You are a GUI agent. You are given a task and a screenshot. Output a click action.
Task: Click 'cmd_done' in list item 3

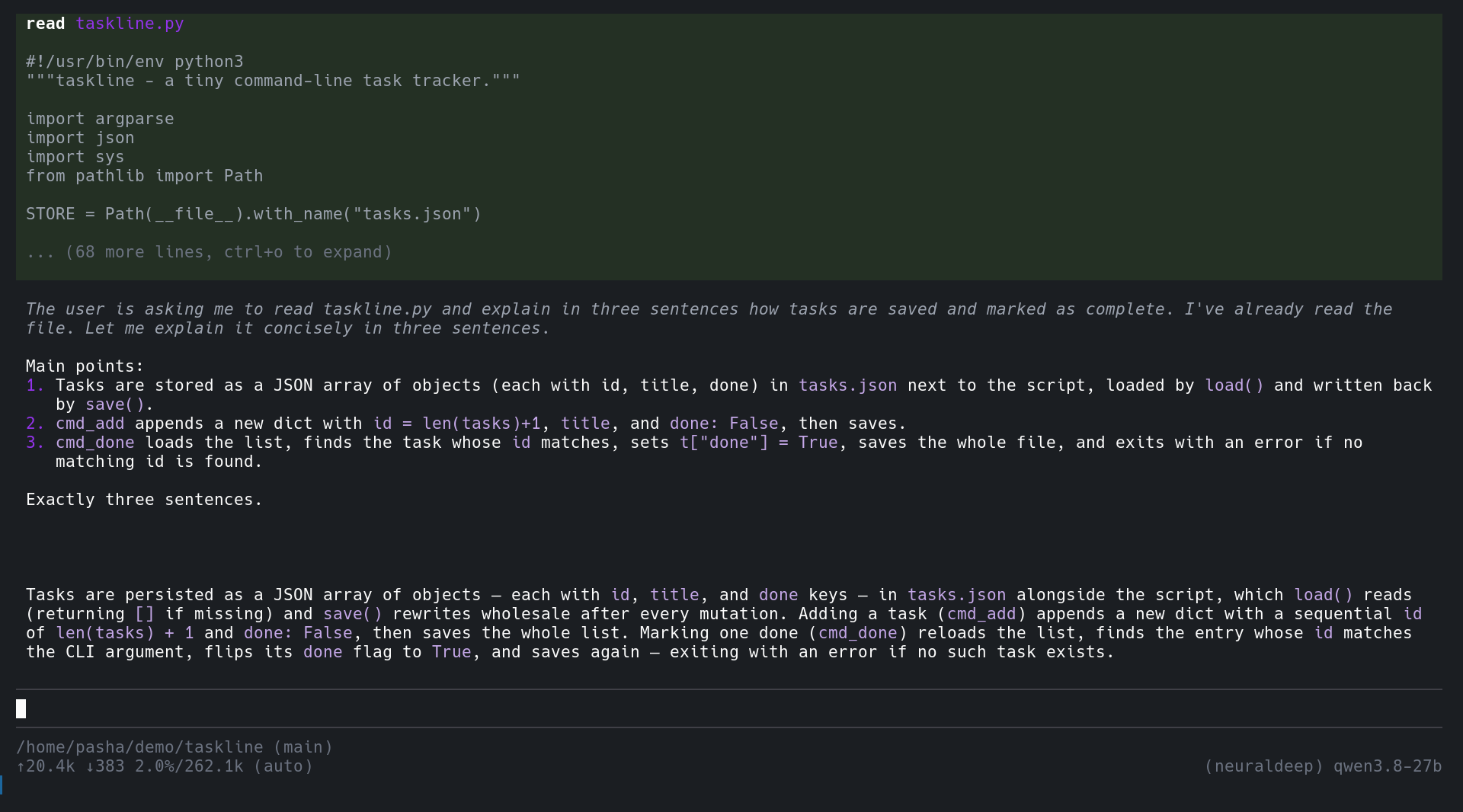pyautogui.click(x=94, y=443)
